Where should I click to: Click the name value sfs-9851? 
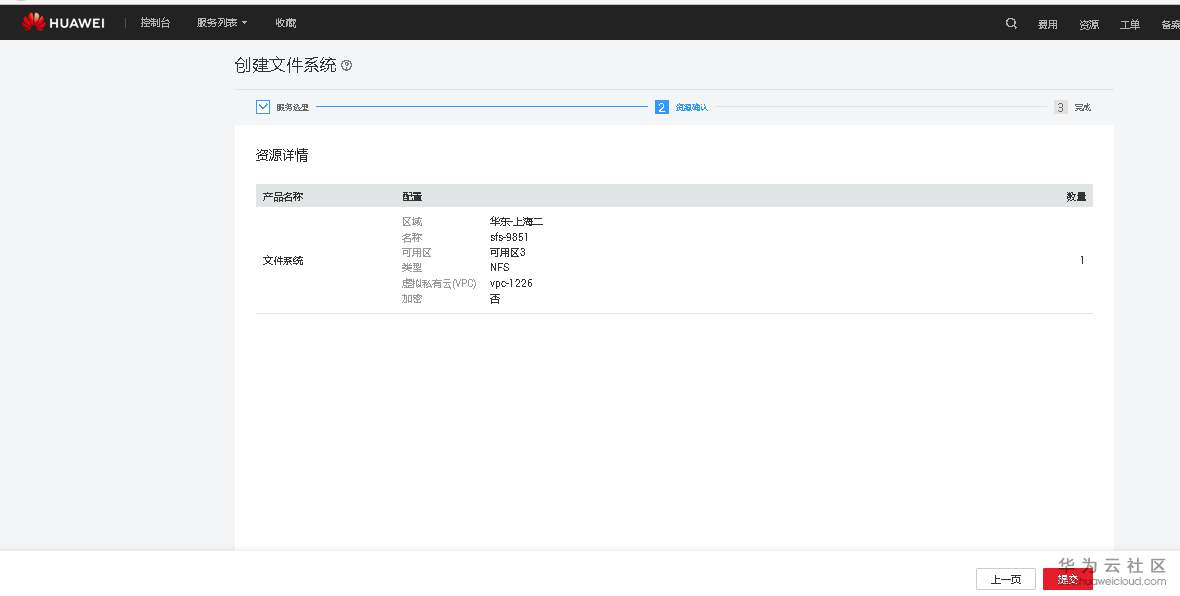click(x=509, y=237)
